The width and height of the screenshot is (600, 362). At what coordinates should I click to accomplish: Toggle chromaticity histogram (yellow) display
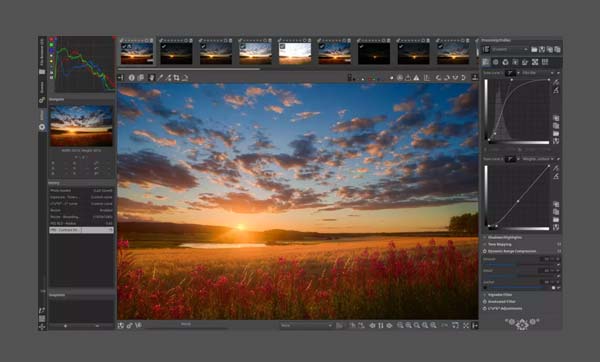click(x=51, y=61)
